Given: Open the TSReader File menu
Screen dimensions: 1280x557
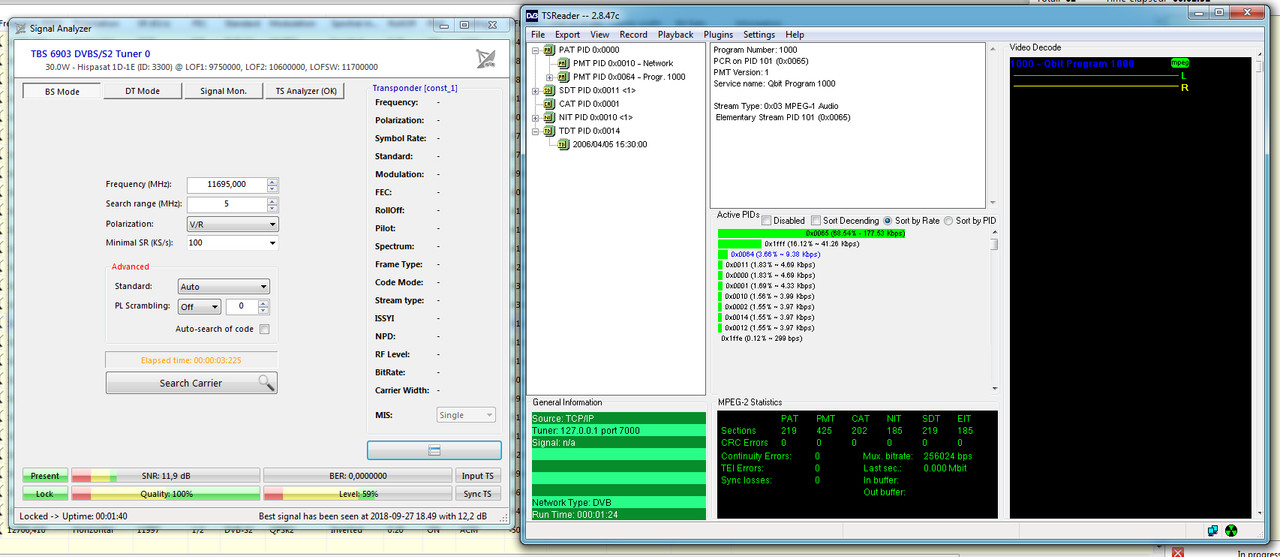Looking at the screenshot, I should [x=538, y=34].
